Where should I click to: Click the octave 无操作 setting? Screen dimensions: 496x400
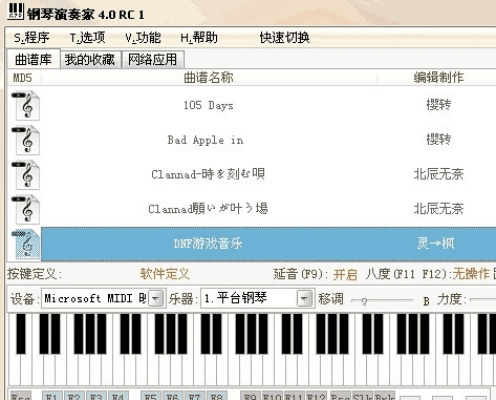point(471,274)
